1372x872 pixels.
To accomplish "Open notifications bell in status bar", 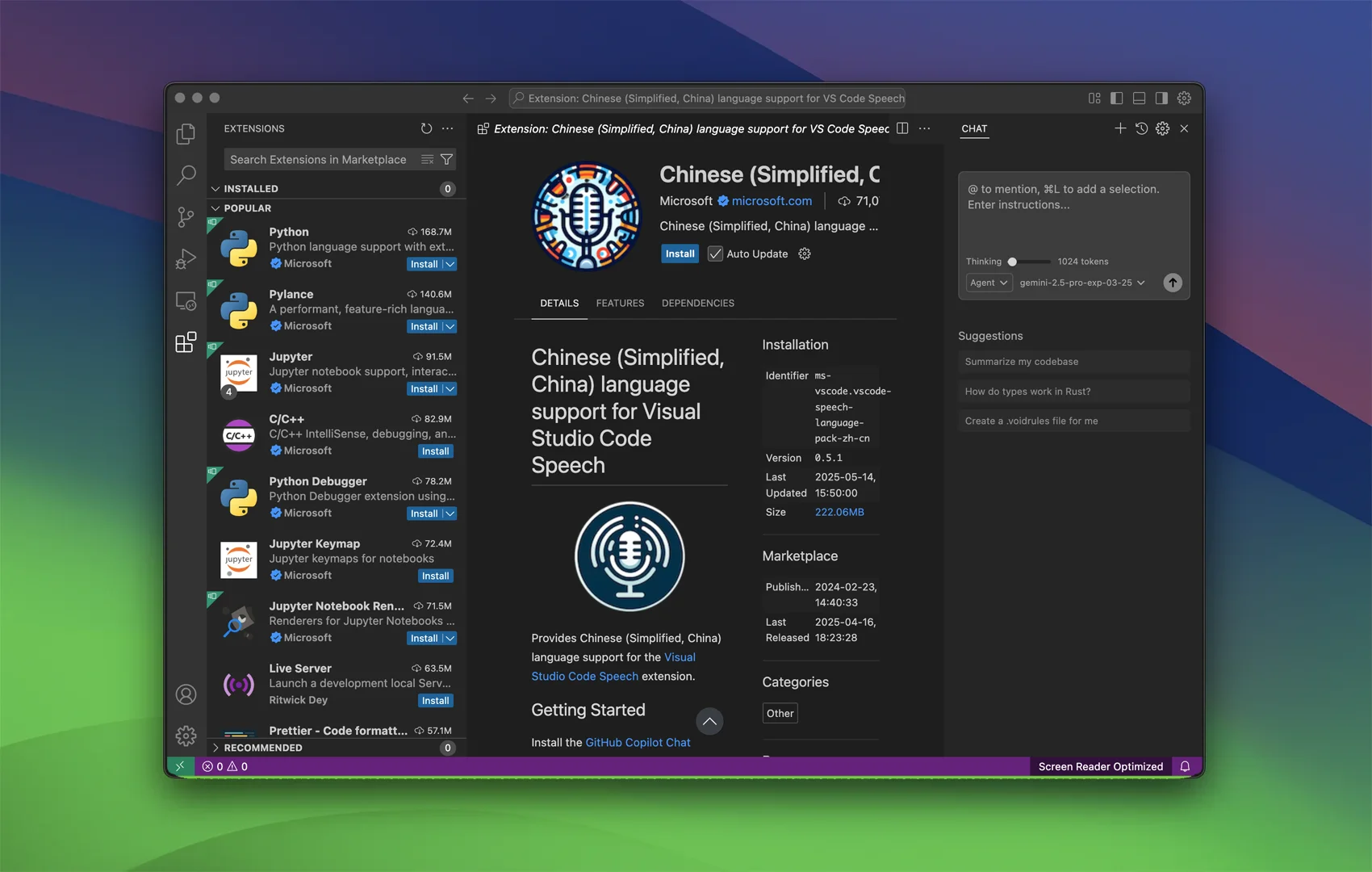I will tap(1185, 766).
